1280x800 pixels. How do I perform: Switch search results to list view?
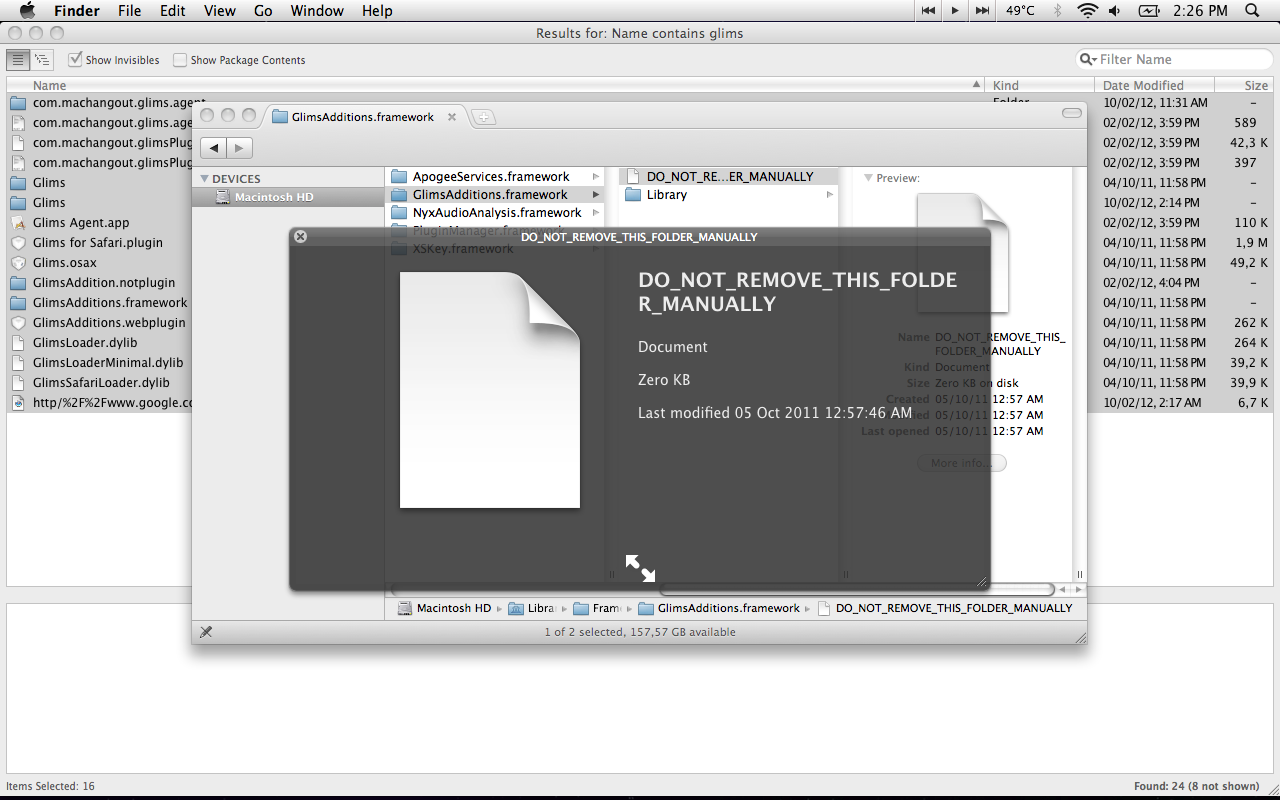(18, 60)
